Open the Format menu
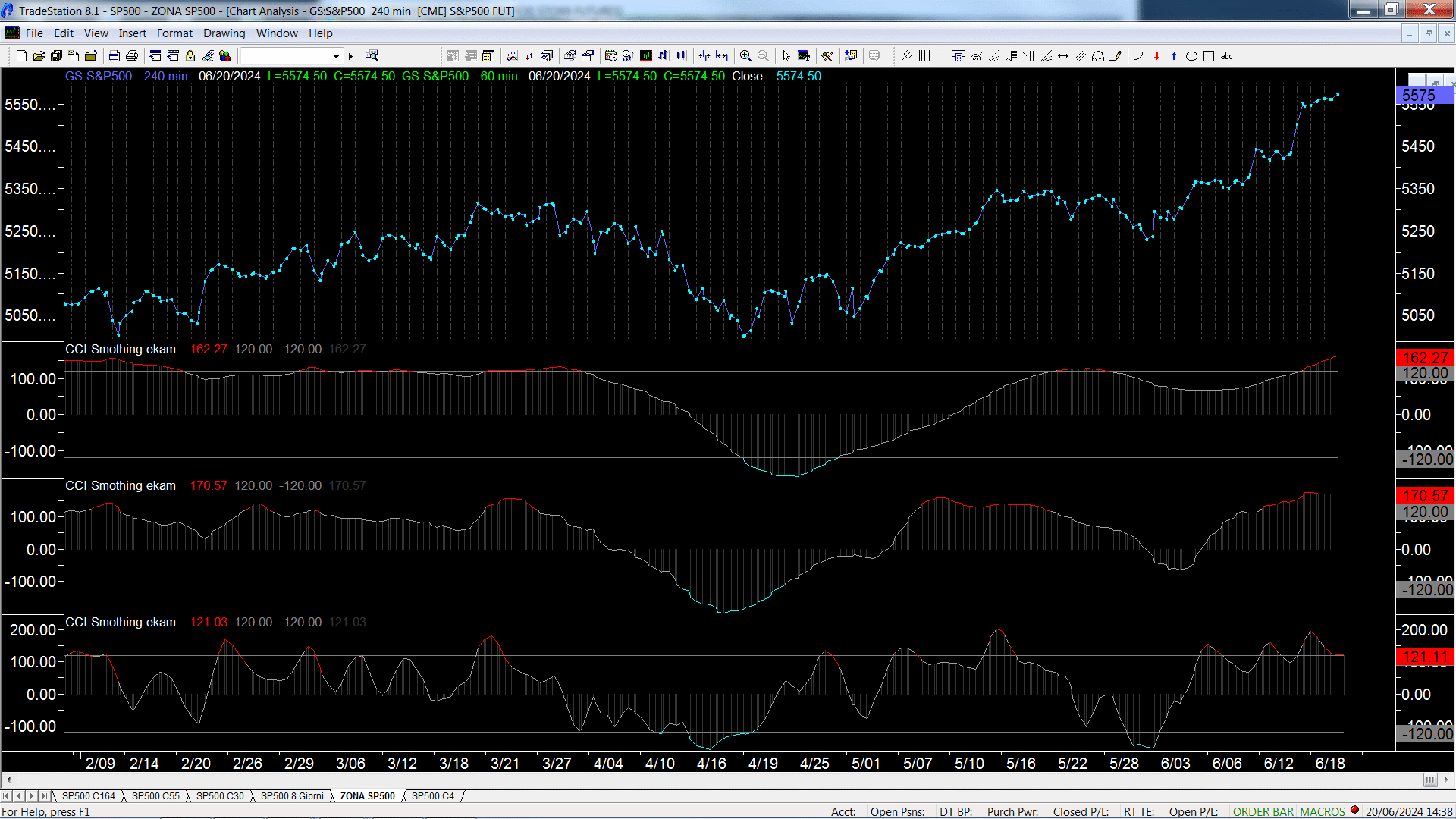The height and width of the screenshot is (819, 1456). 174,33
